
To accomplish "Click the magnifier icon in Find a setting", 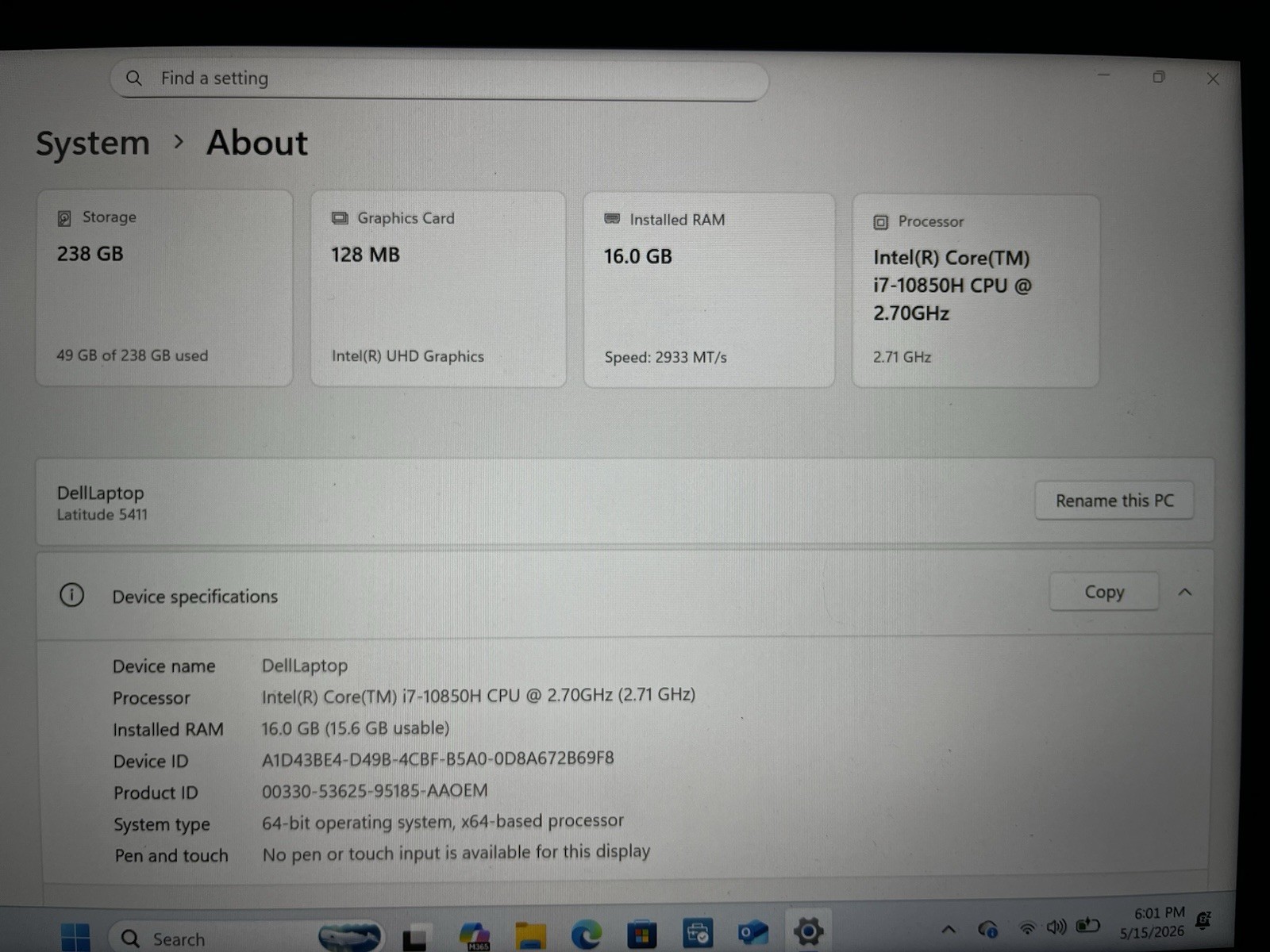I will coord(134,78).
